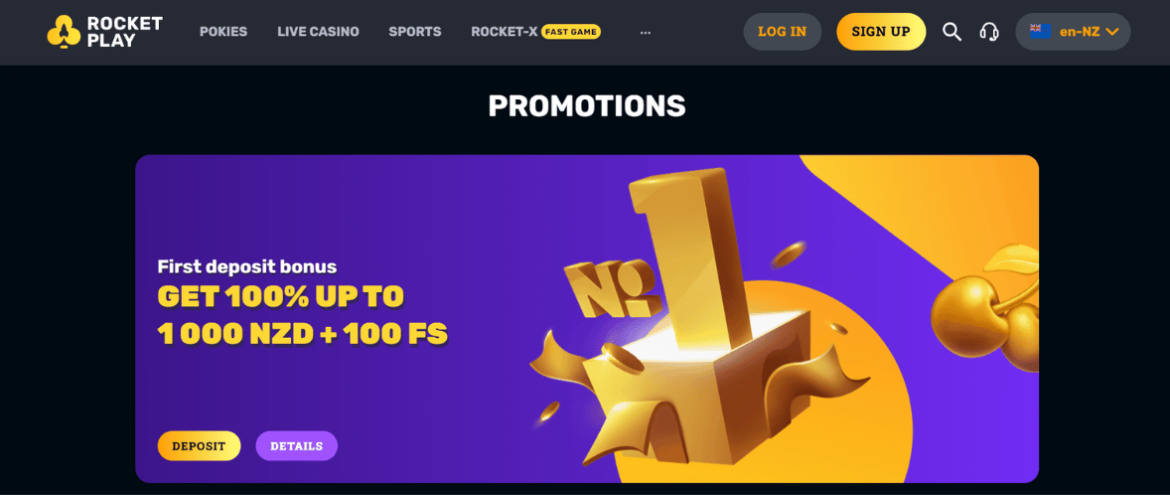Click the New Zealand flag icon
The image size is (1170, 495).
tap(1040, 31)
